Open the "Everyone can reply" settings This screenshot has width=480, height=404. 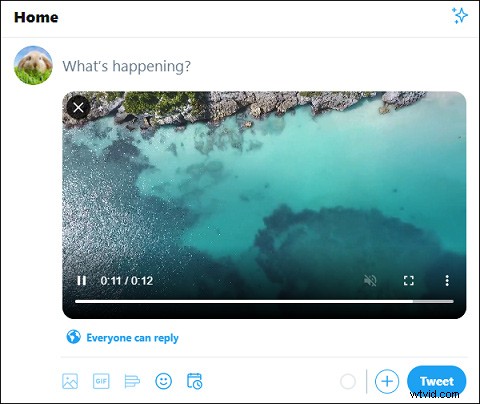click(x=122, y=337)
